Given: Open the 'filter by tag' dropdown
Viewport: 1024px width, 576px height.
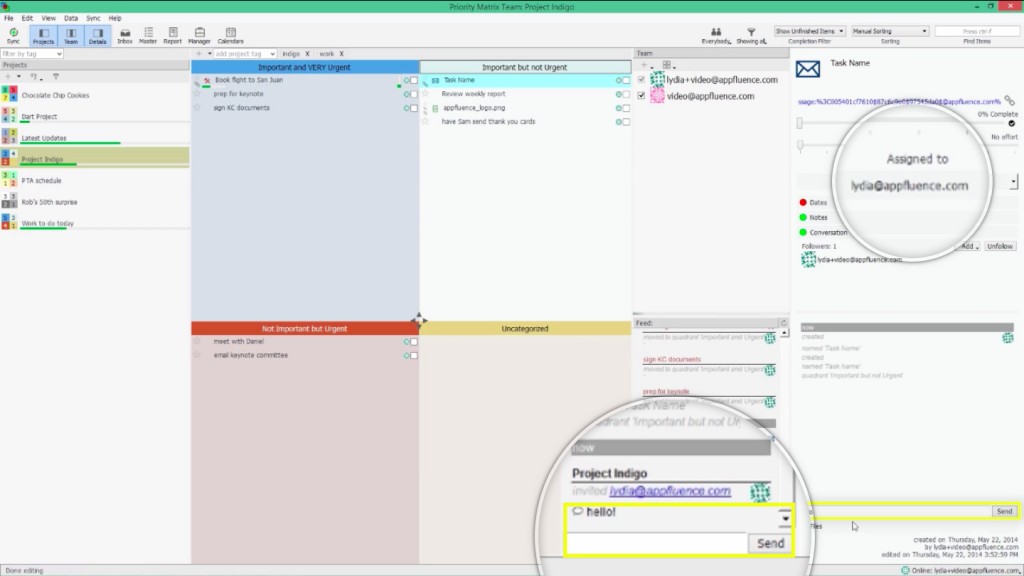Looking at the screenshot, I should 32,54.
